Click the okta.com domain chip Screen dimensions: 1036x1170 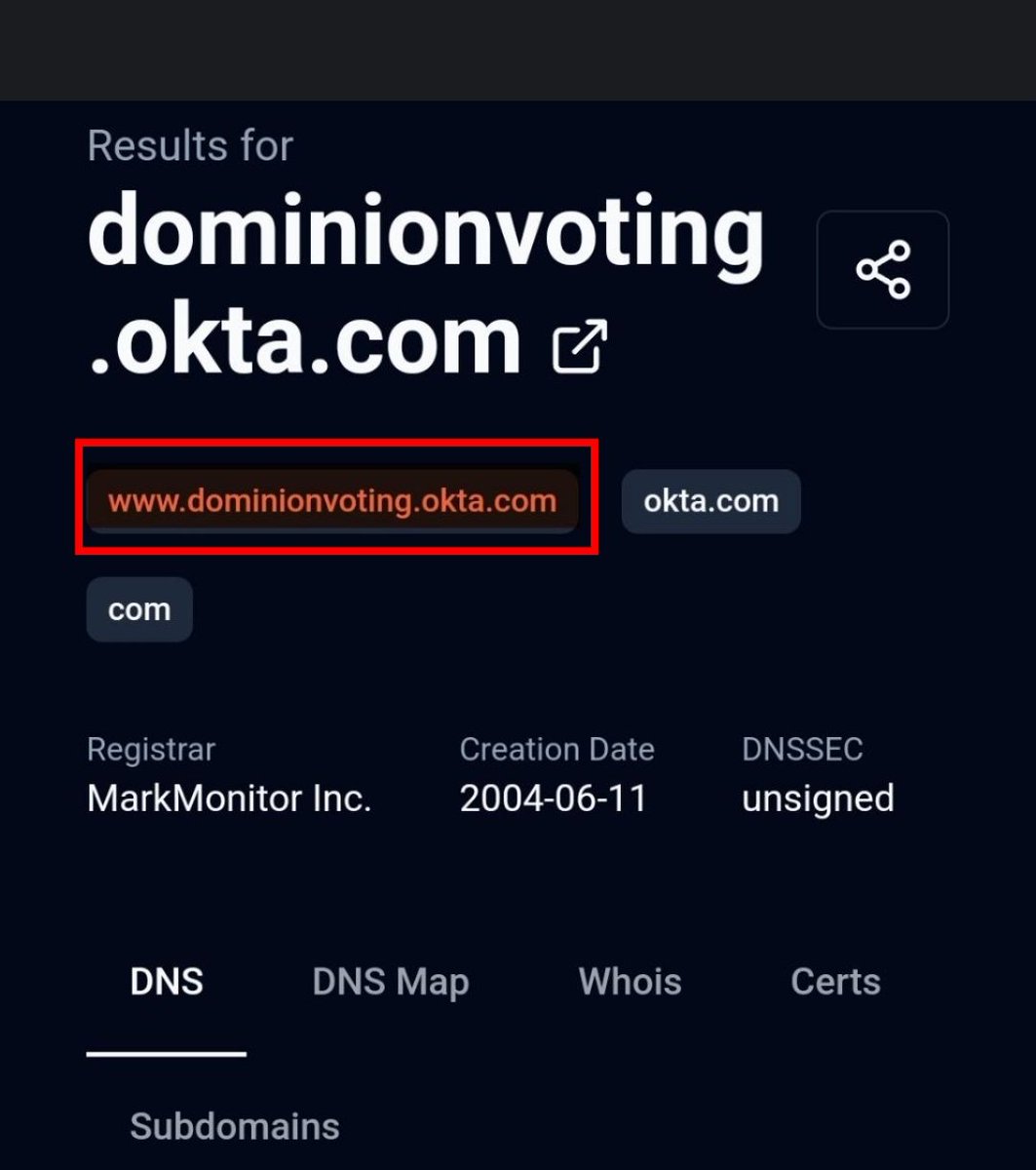tap(710, 501)
